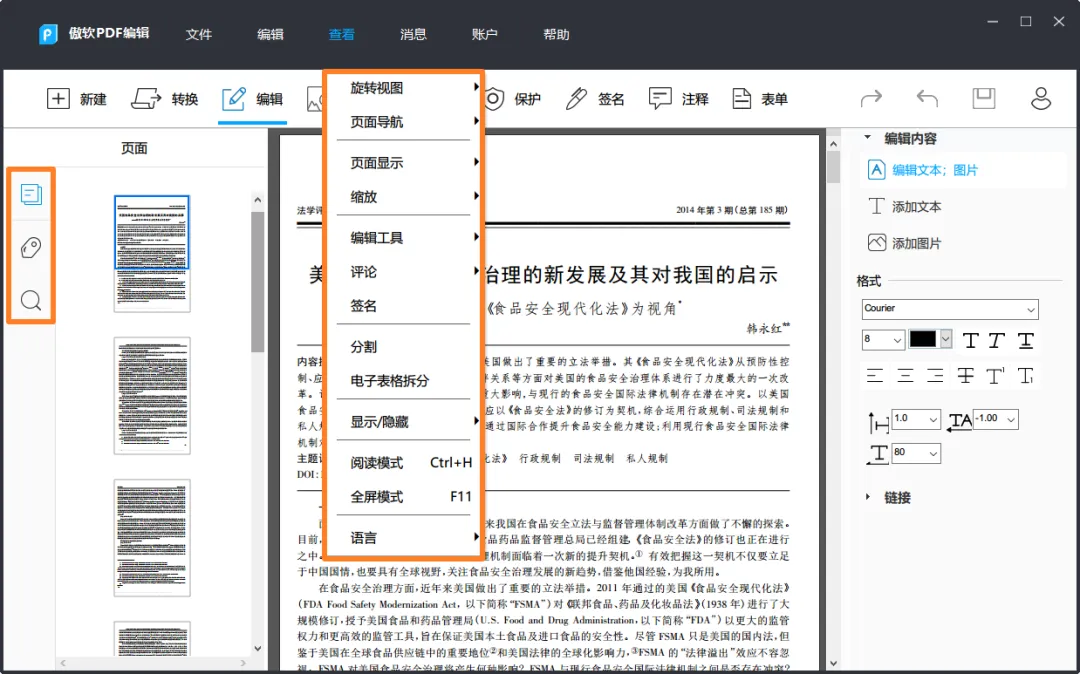The height and width of the screenshot is (674, 1080).
Task: Choose 添加图片 tool
Action: click(x=904, y=243)
